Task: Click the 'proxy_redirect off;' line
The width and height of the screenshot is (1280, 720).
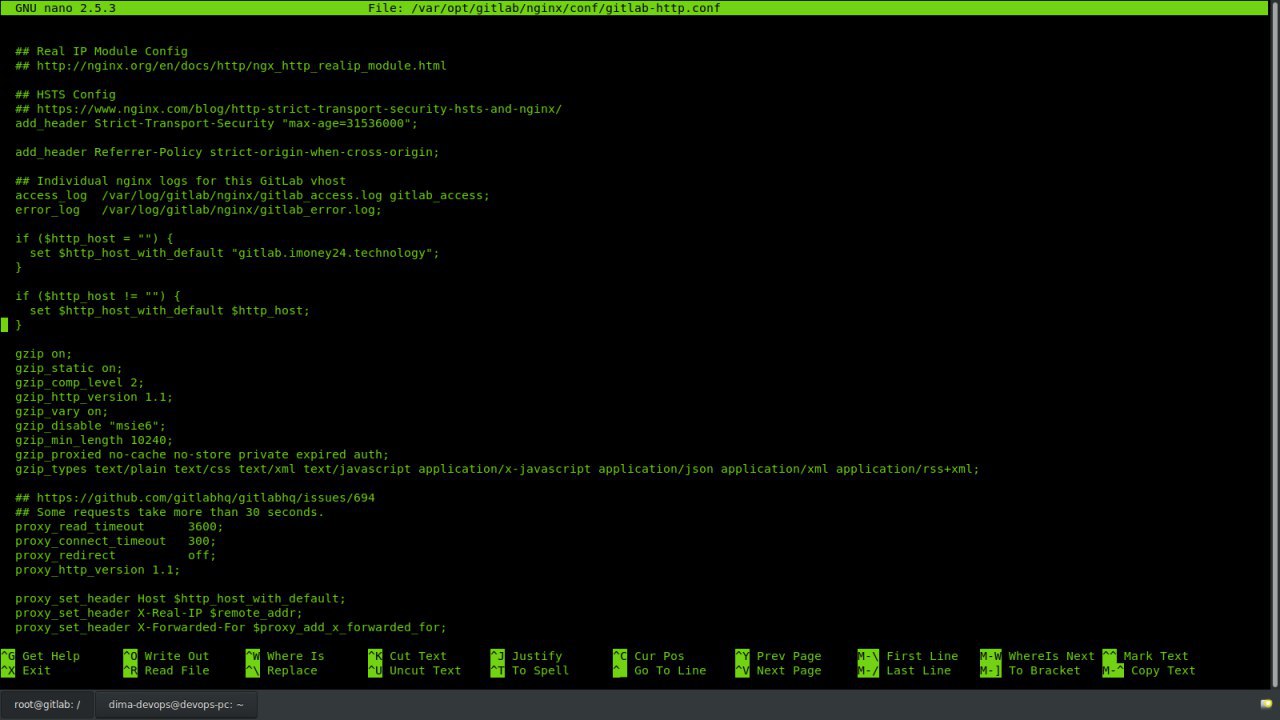Action: 116,556
